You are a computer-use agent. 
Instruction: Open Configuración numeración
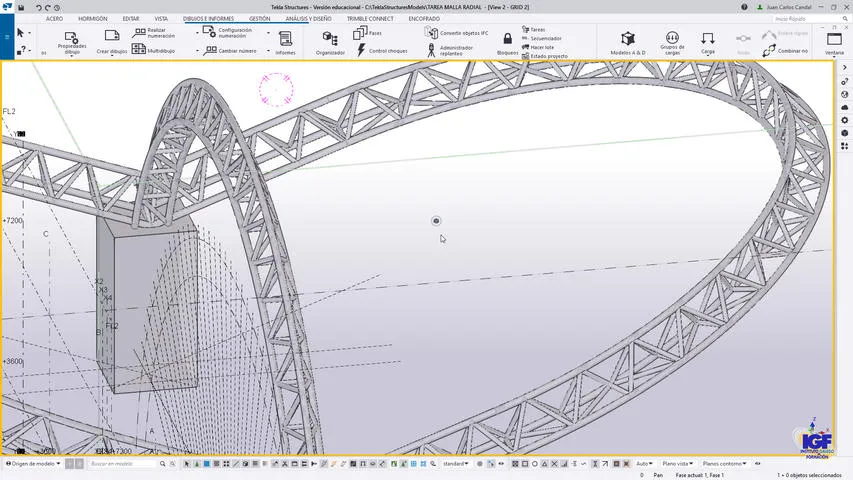coord(227,33)
